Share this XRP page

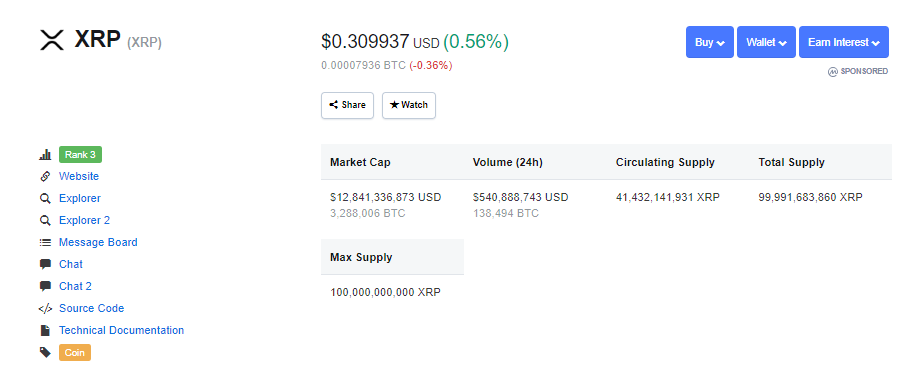[347, 105]
